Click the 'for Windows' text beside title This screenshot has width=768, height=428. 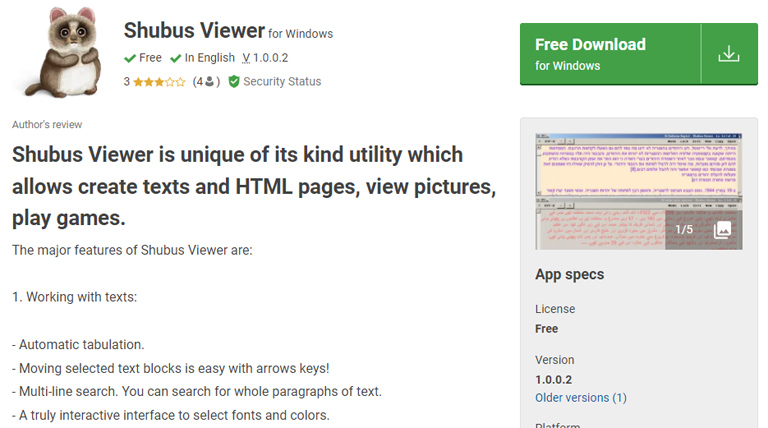[300, 34]
